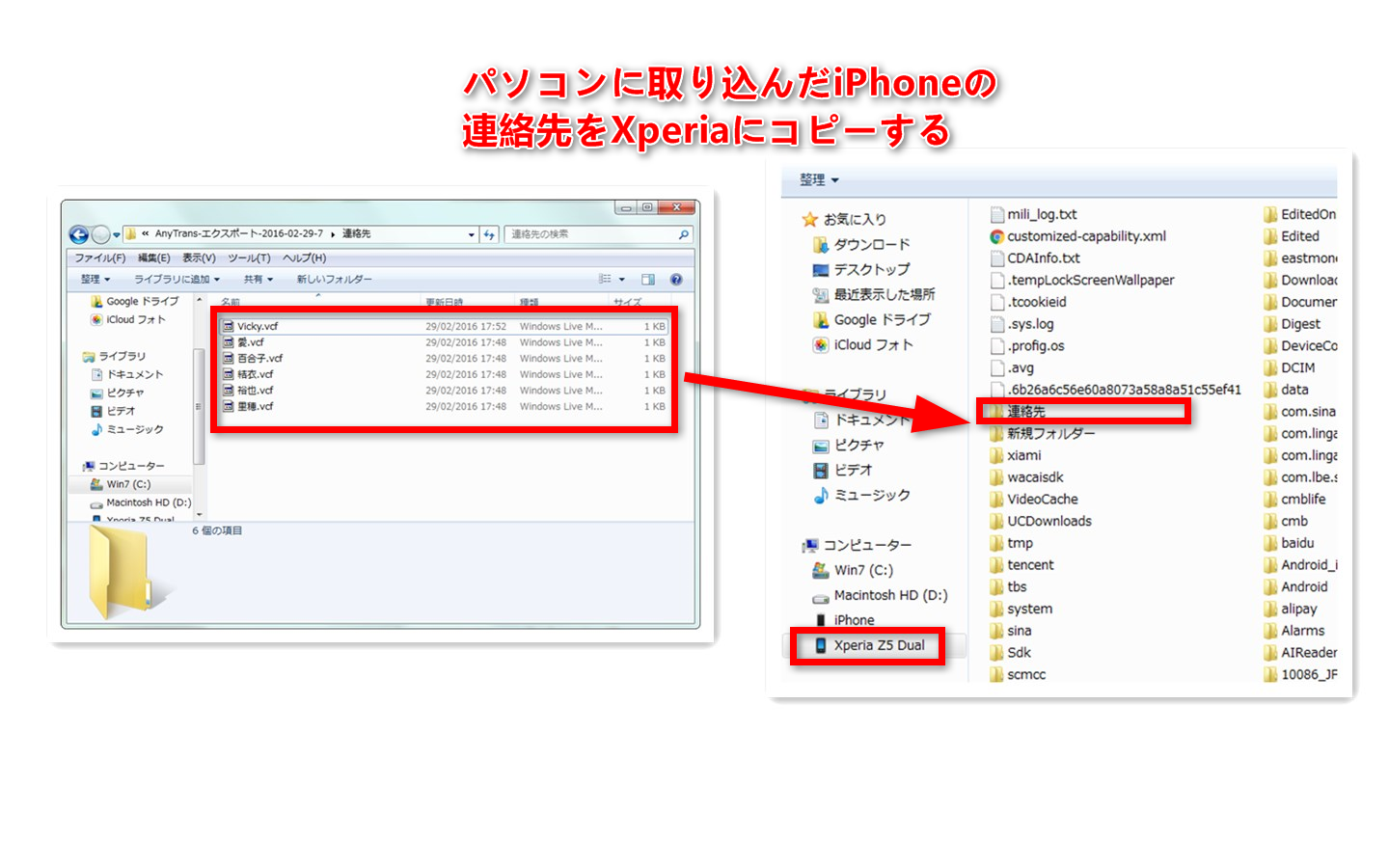
Task: Select Google ドライブ in the Xperia window sidebar
Action: coord(872,320)
